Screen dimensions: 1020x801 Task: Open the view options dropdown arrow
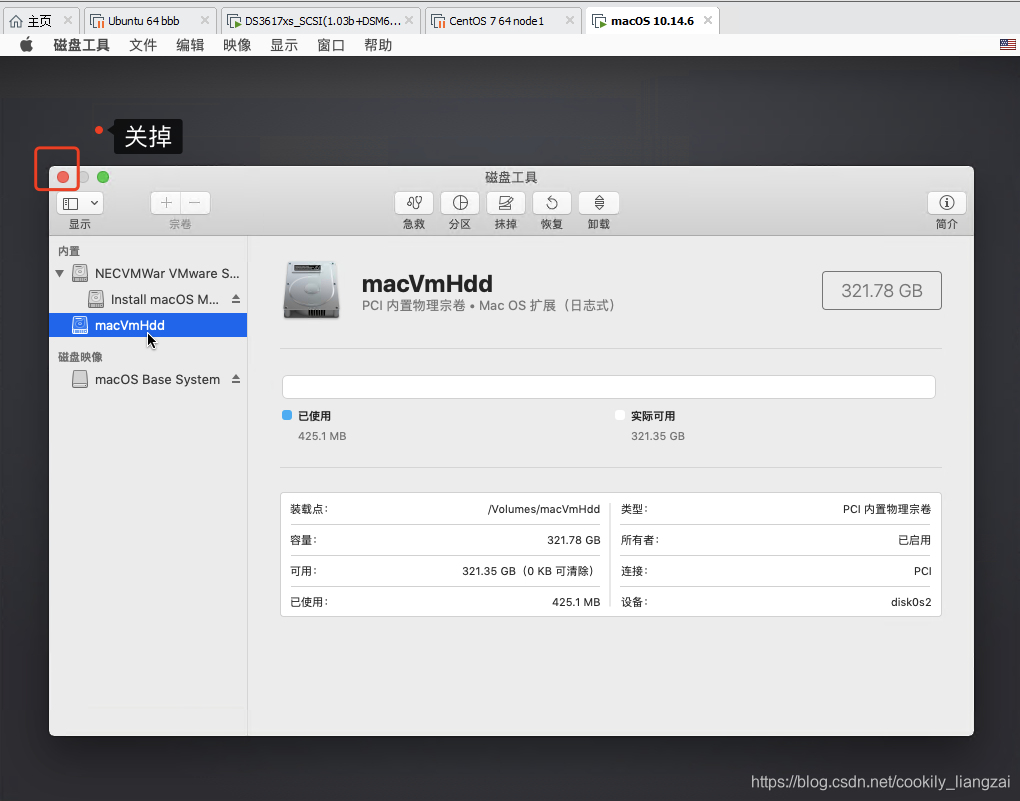click(x=94, y=203)
